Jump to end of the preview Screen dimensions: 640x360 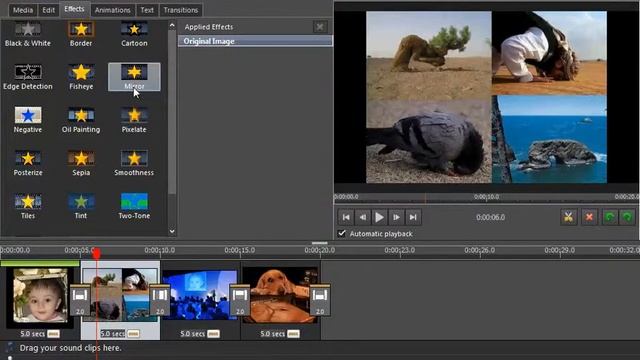(413, 217)
